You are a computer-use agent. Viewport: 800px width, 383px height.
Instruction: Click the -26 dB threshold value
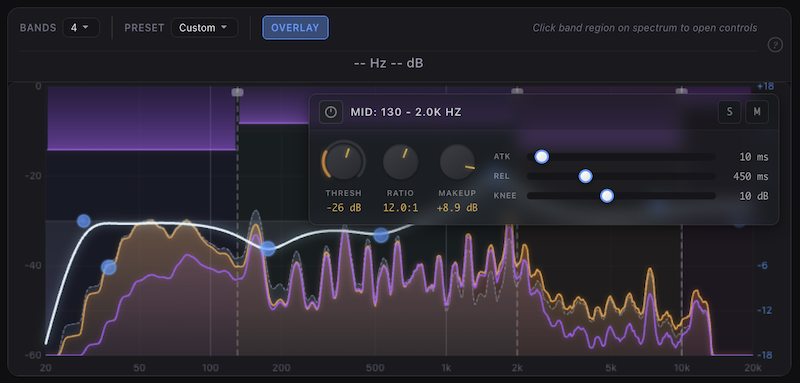pyautogui.click(x=343, y=208)
